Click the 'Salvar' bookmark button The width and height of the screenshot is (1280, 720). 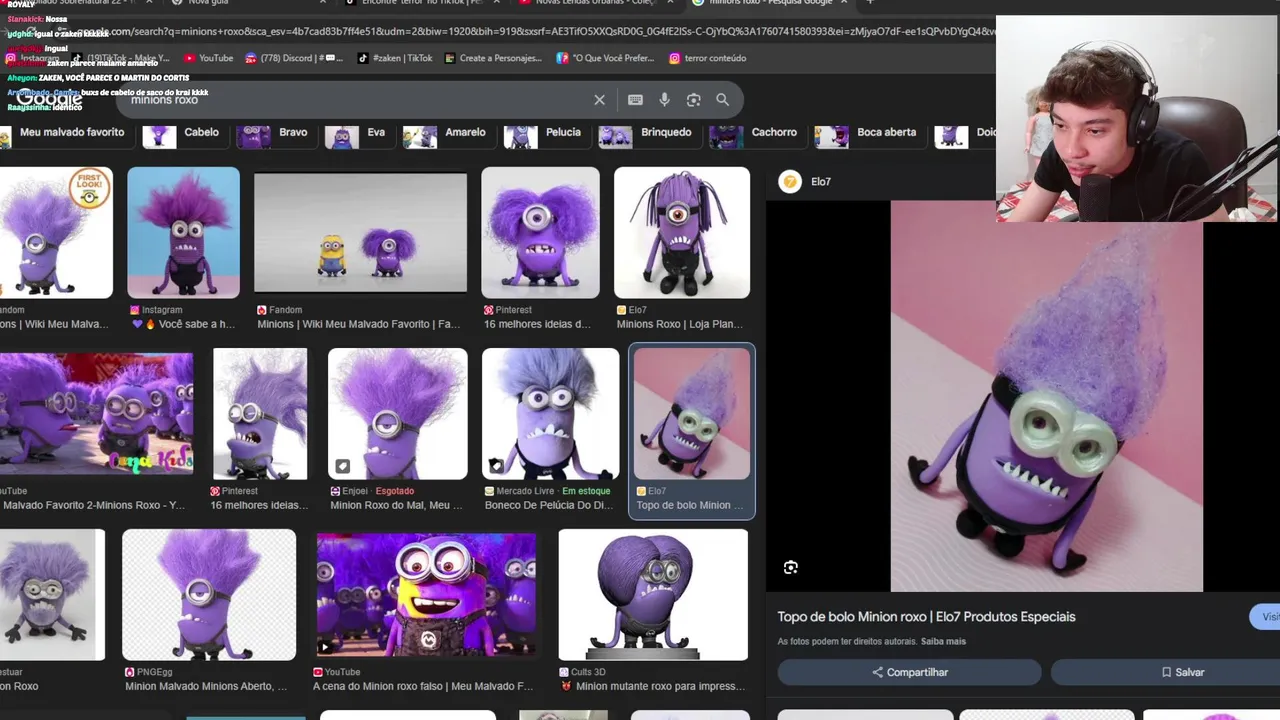[x=1183, y=672]
